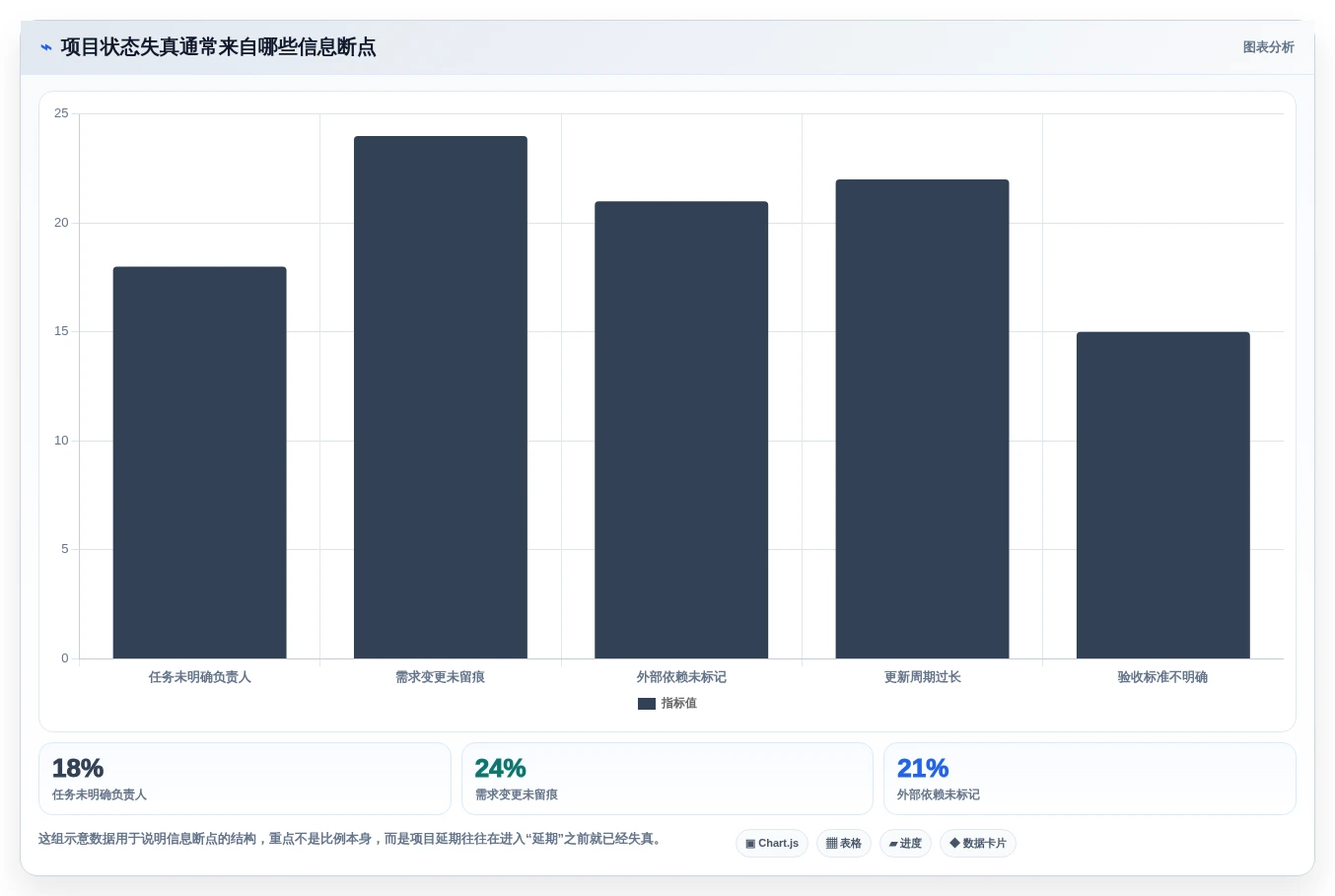Click the y-axis value 10
1335x896 pixels.
tap(61, 441)
